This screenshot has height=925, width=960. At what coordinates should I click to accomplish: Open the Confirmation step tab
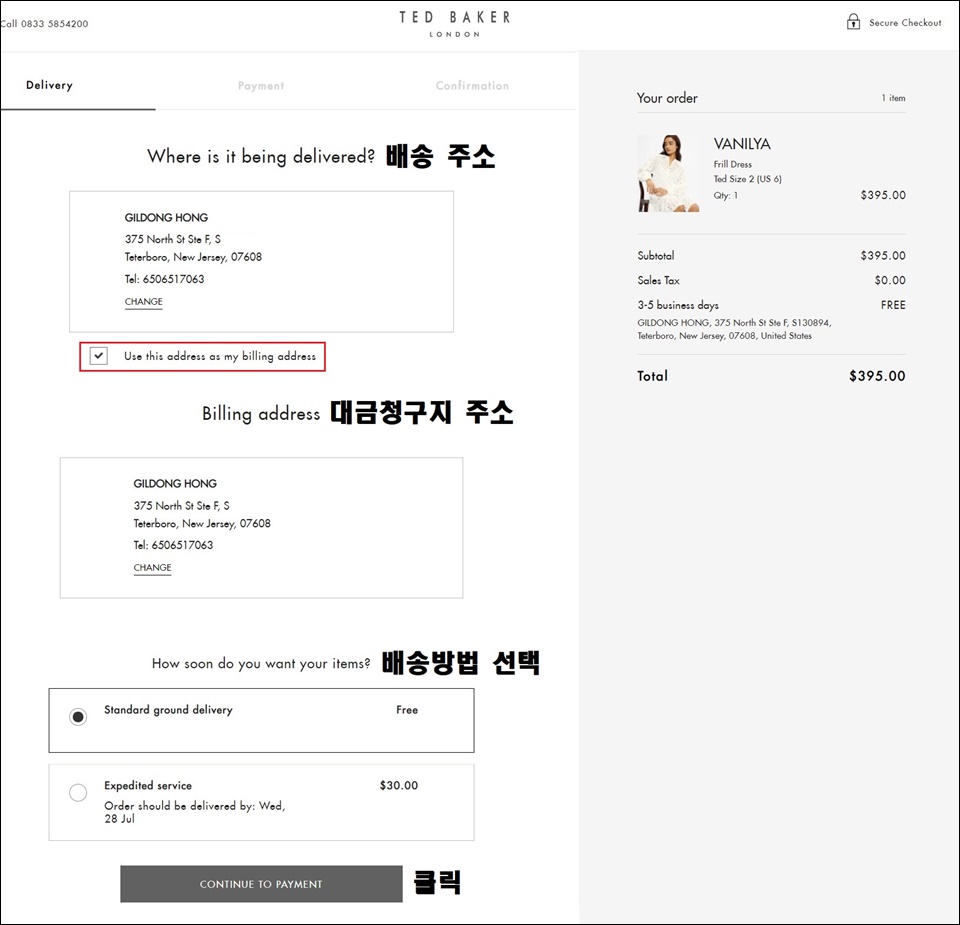[472, 86]
